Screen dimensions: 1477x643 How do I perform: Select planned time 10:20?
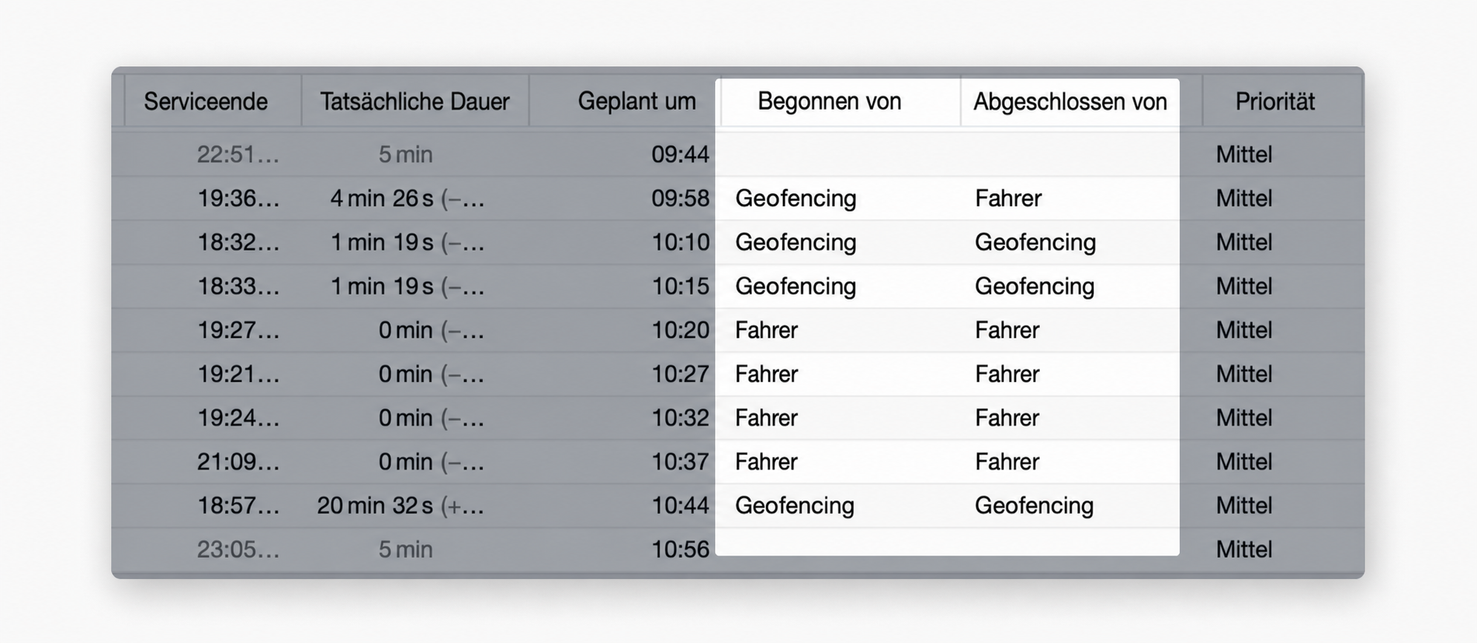coord(680,330)
